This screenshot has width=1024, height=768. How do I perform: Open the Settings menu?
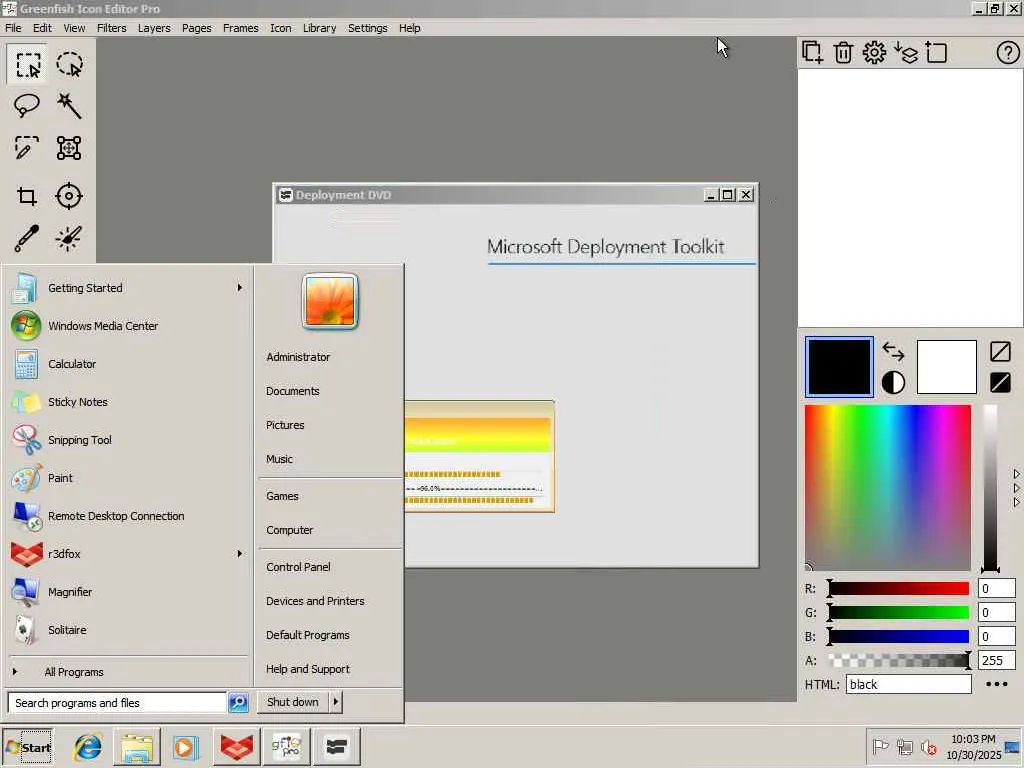[x=368, y=28]
